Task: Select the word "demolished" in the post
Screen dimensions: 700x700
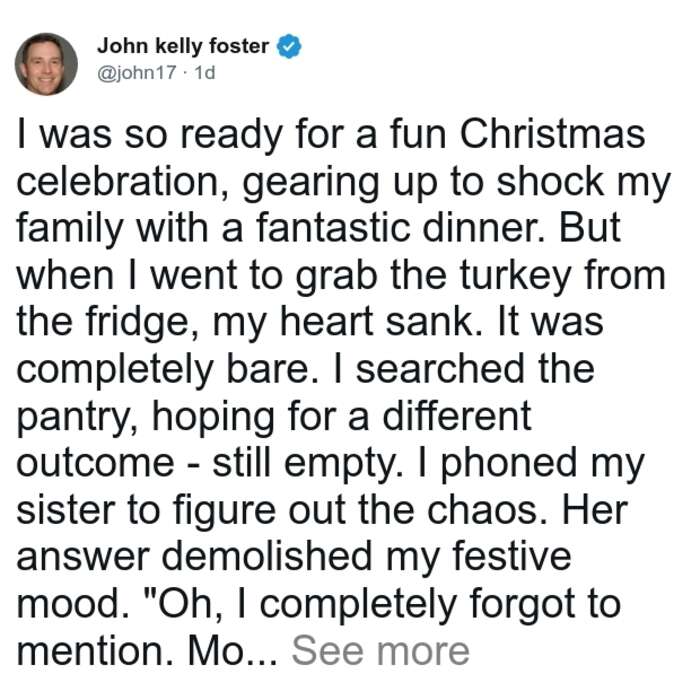Action: click(x=267, y=557)
